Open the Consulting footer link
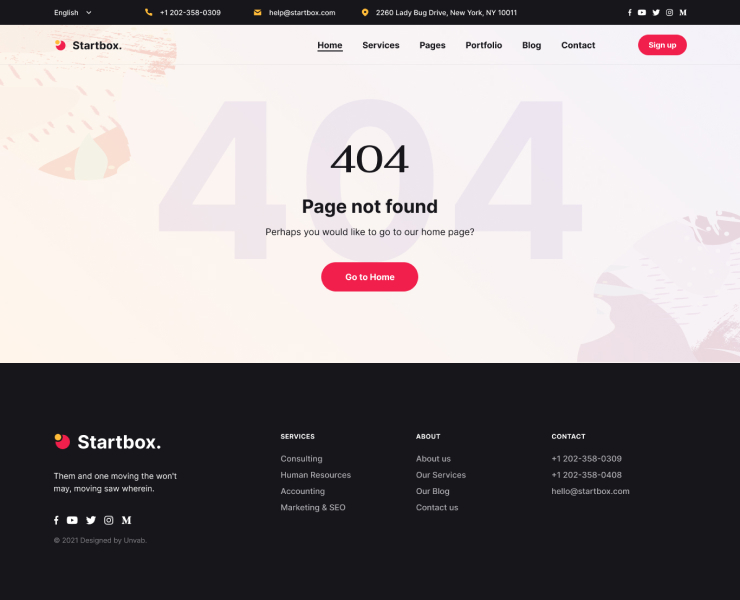 pos(302,459)
